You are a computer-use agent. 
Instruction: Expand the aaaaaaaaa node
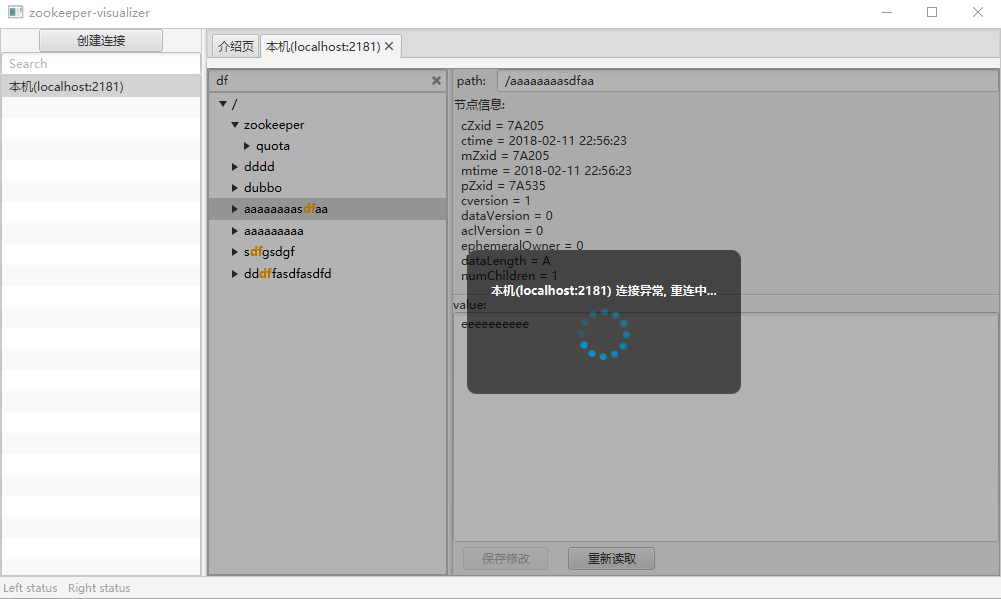(x=235, y=231)
